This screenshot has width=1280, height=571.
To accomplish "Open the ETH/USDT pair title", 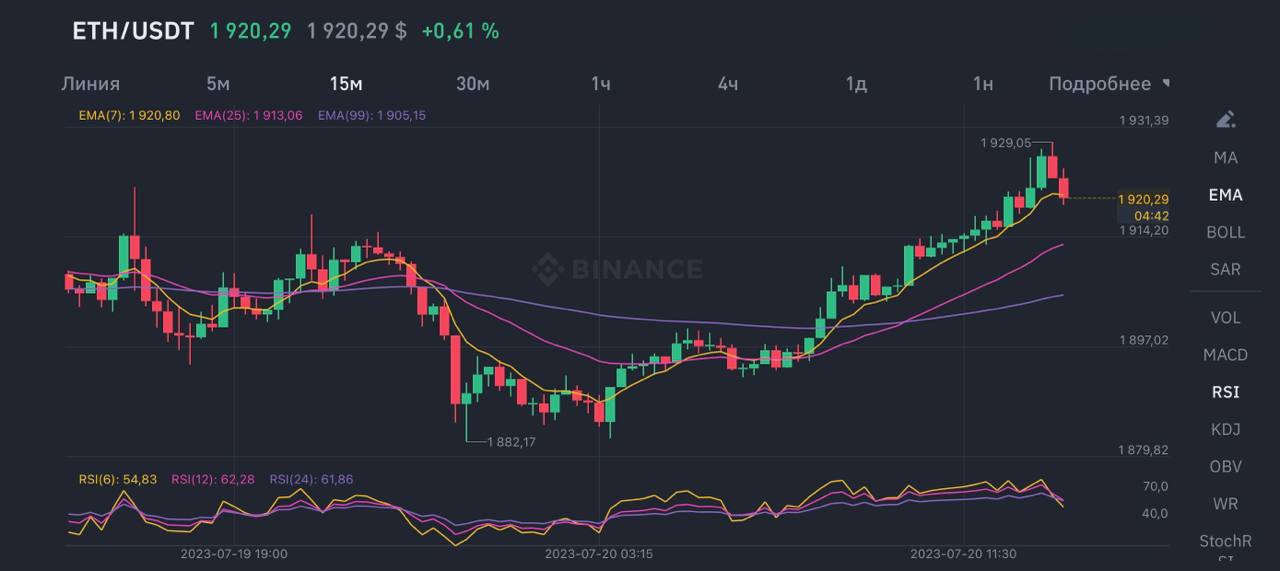I will coord(132,31).
